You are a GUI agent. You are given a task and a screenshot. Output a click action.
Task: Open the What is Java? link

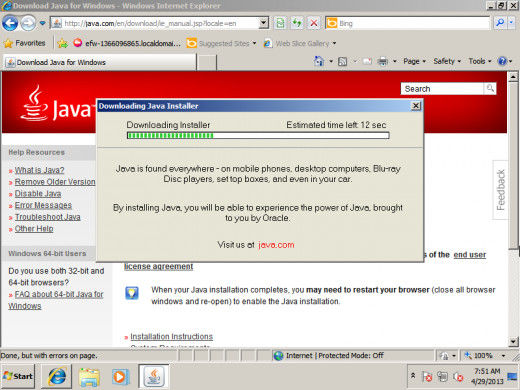coord(39,170)
